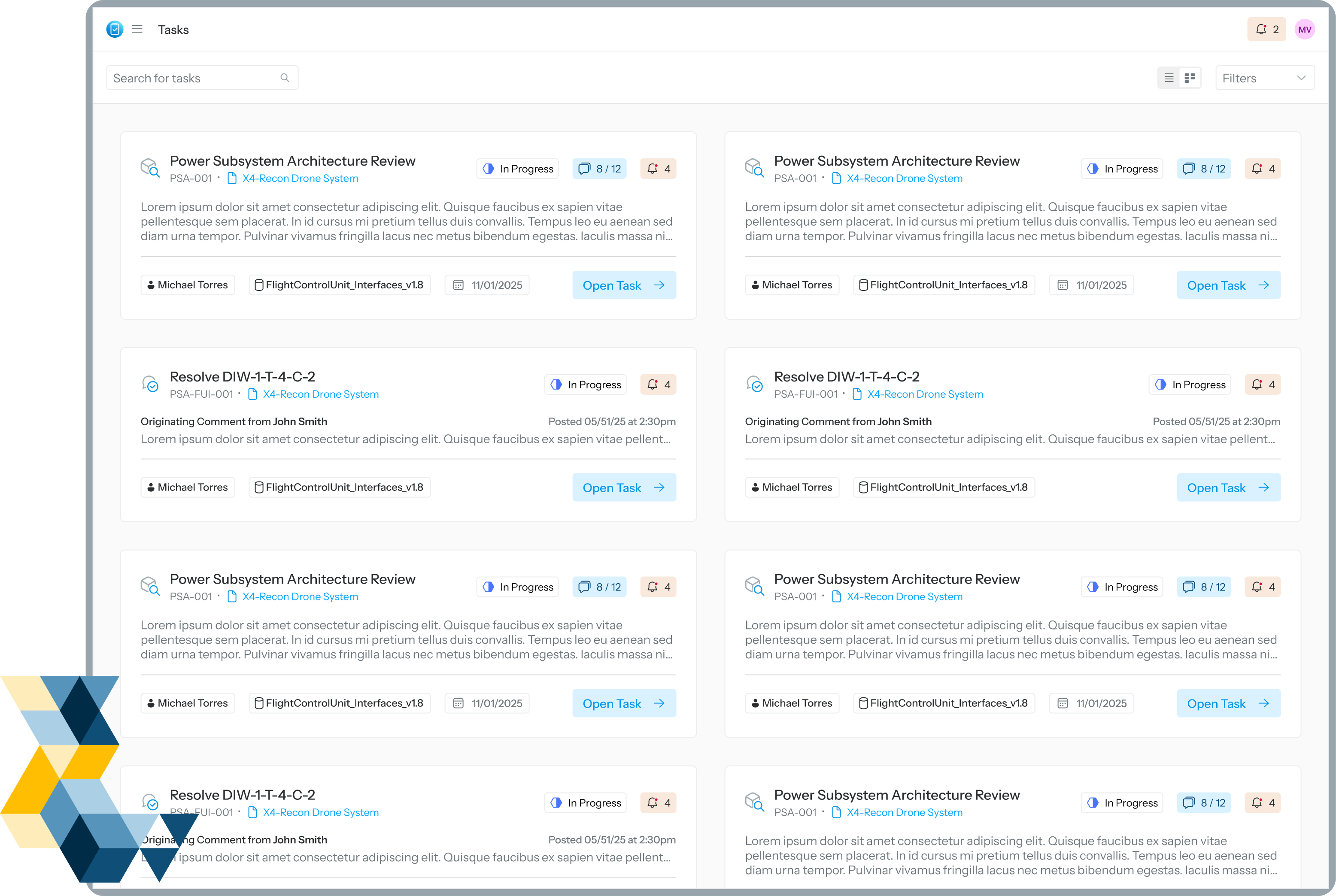Click alert bell badge on first Resolve DIW card

point(658,384)
